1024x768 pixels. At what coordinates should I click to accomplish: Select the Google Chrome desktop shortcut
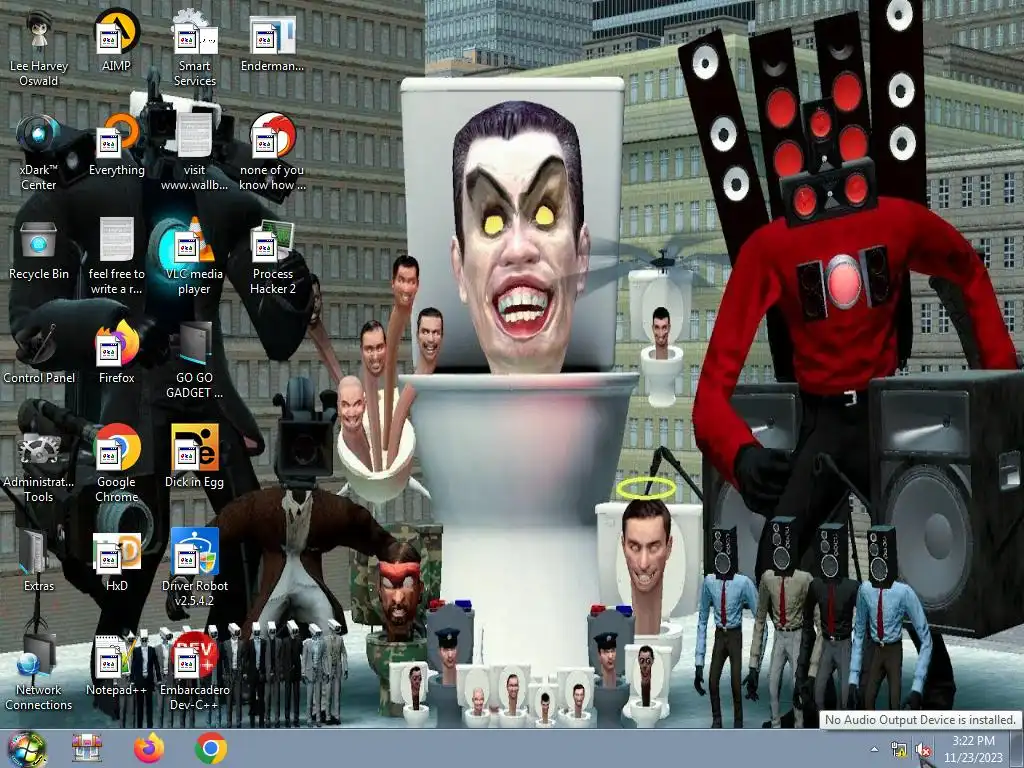(x=116, y=465)
